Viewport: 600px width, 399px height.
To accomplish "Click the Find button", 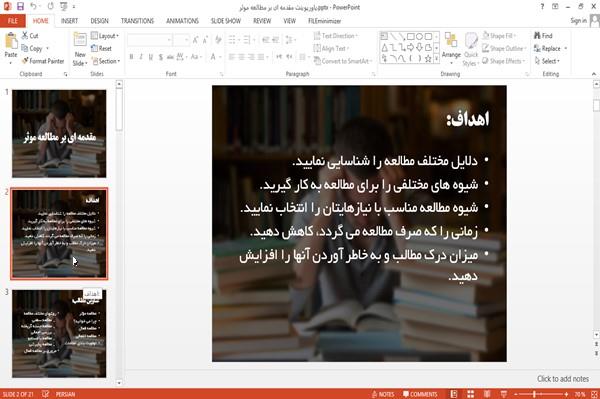I will pos(543,36).
